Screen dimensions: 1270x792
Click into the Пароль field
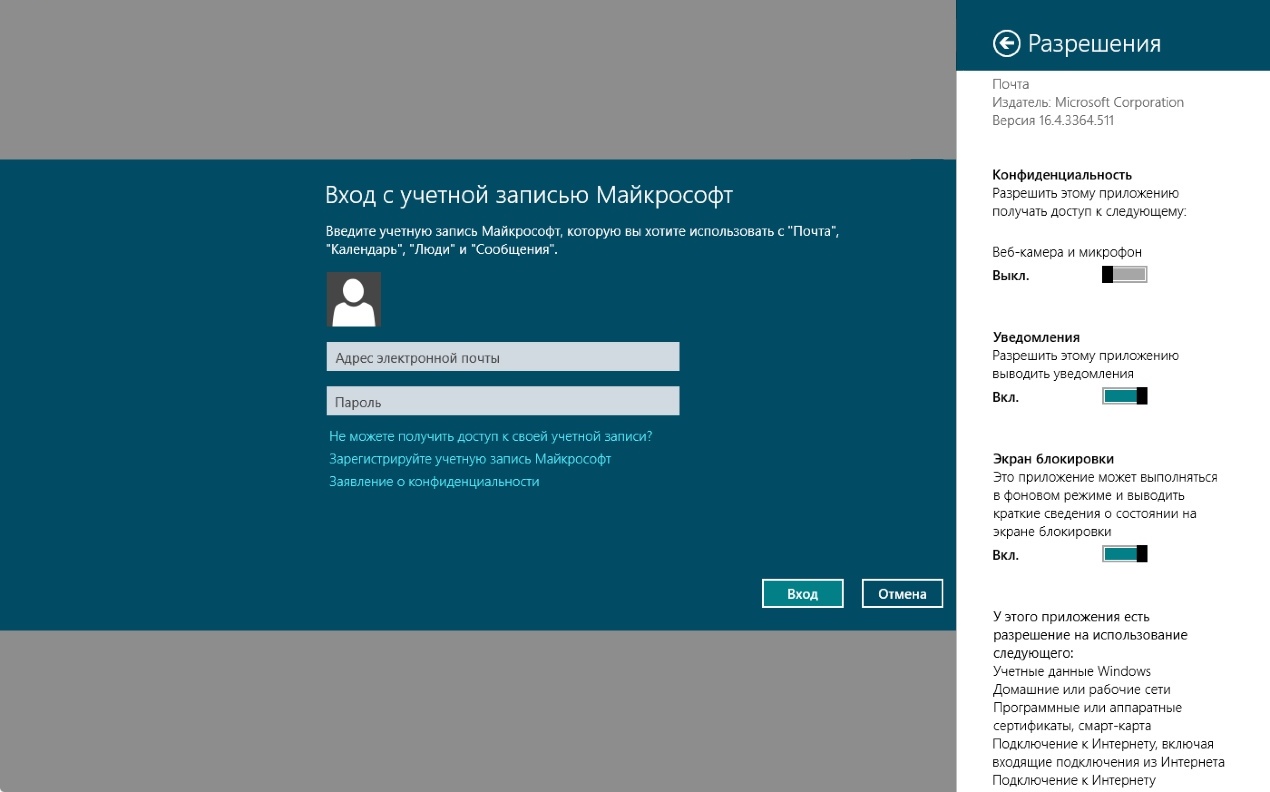coord(502,401)
